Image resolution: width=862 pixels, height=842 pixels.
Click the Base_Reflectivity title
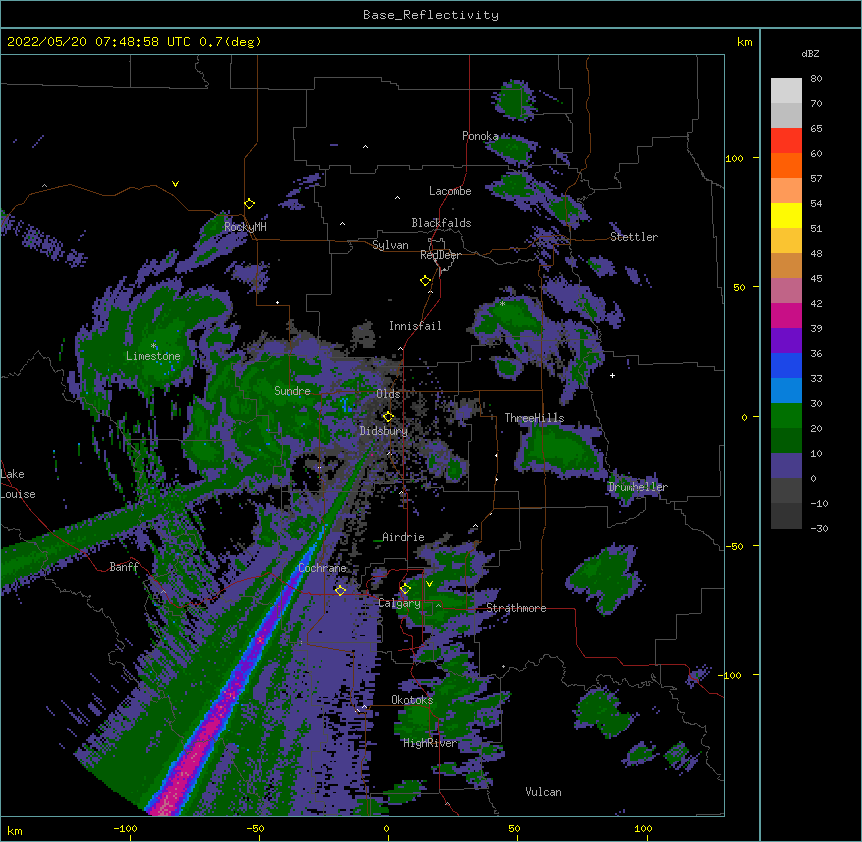pos(431,15)
